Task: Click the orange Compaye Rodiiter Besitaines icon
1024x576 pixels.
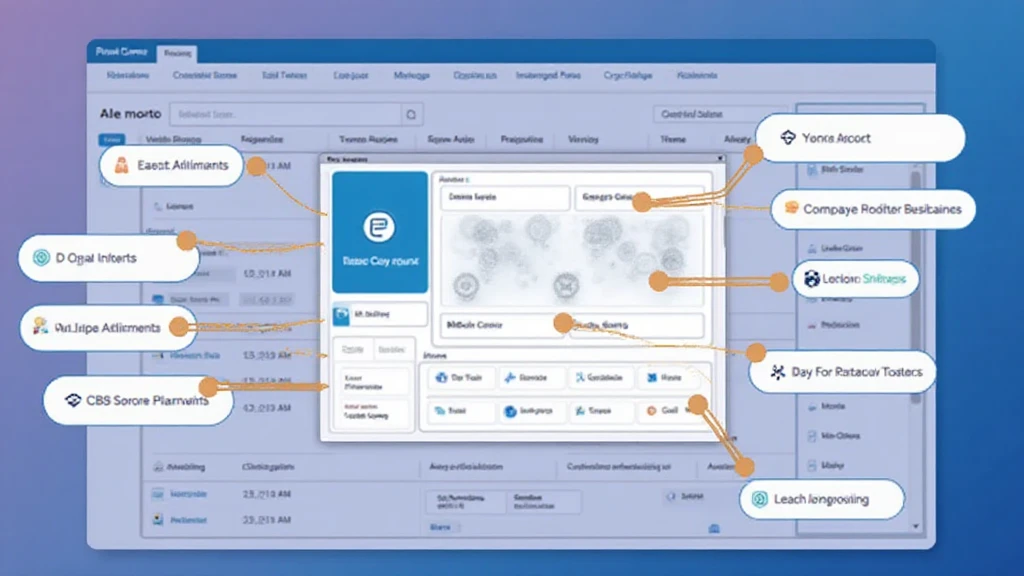Action: tap(792, 209)
